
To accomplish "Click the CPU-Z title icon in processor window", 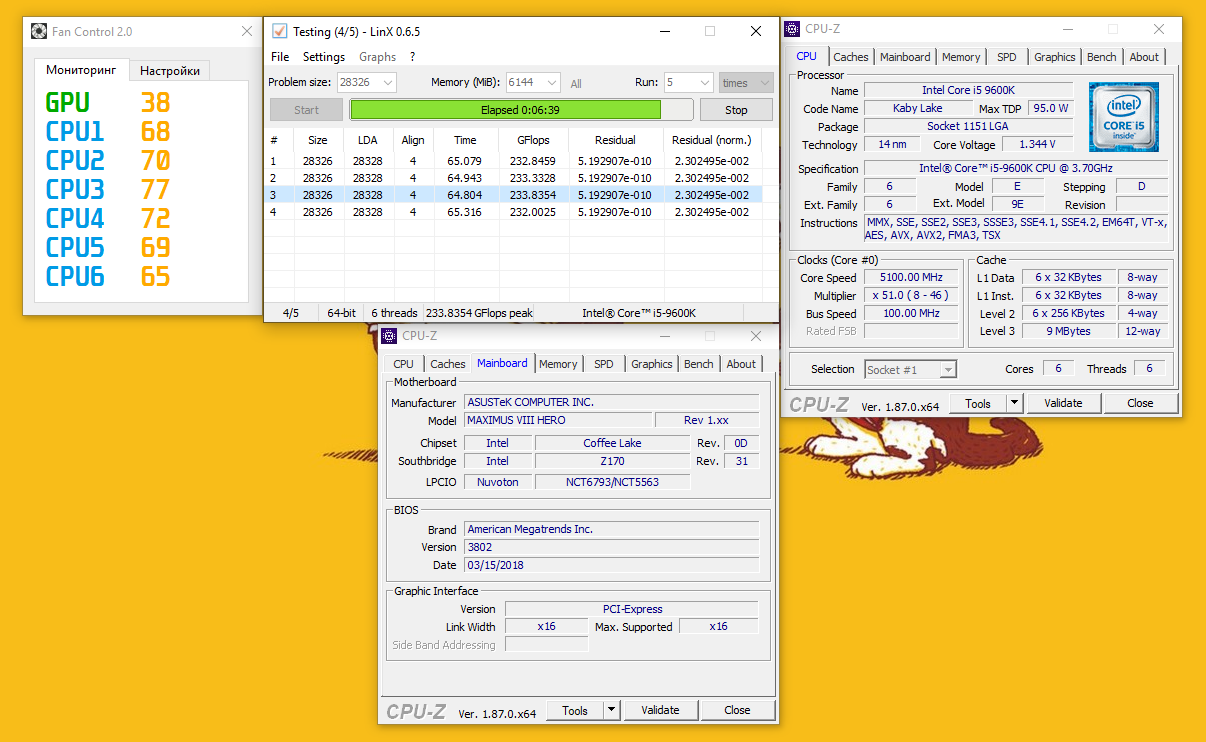I will (x=794, y=29).
